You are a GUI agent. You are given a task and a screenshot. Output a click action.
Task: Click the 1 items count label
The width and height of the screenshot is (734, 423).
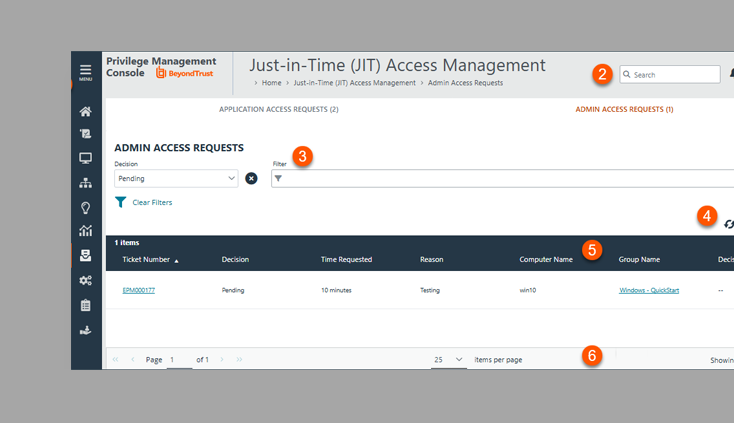pyautogui.click(x=127, y=242)
